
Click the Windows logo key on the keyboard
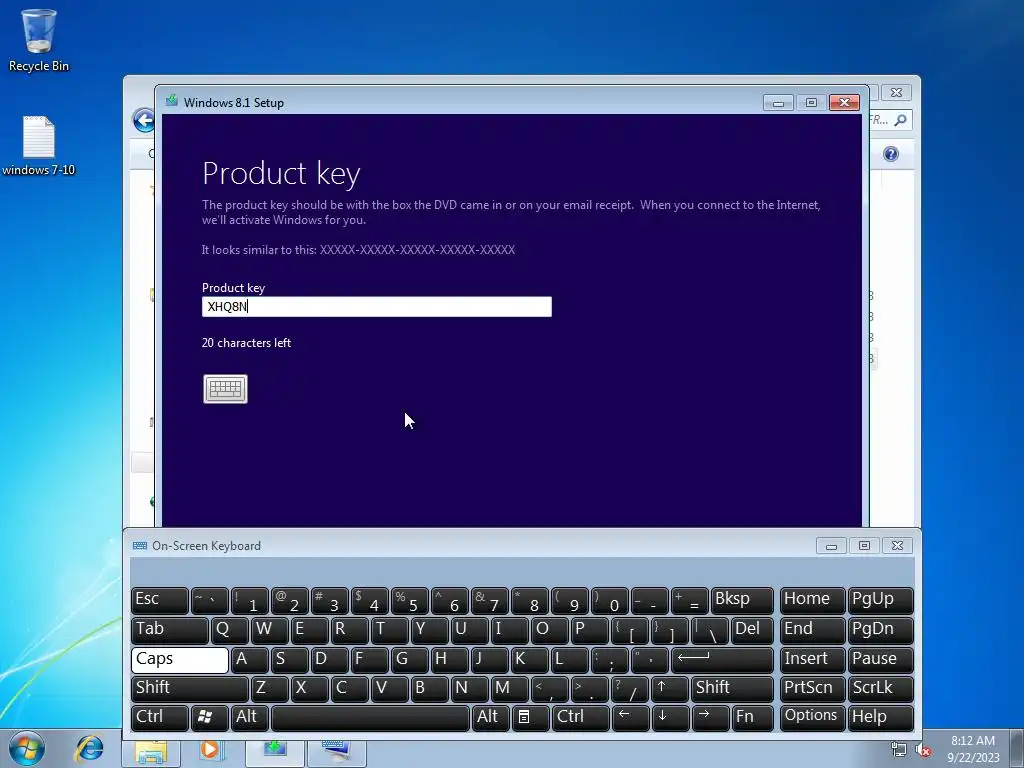coord(209,718)
